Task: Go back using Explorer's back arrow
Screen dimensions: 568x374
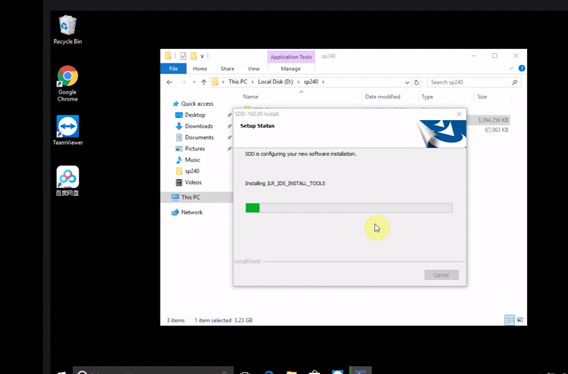Action: (x=169, y=82)
